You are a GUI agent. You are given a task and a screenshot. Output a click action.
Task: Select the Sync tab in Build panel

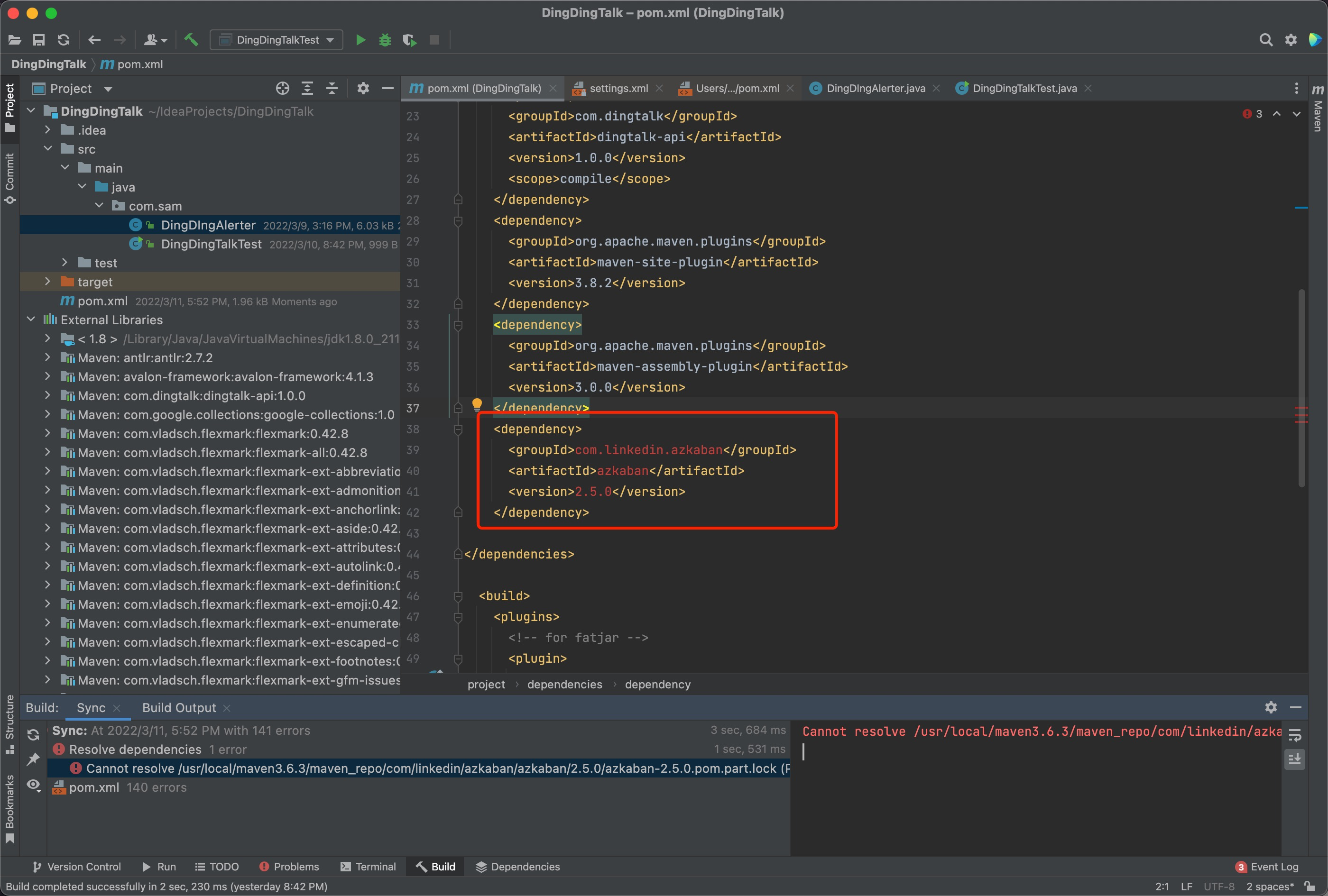tap(91, 707)
